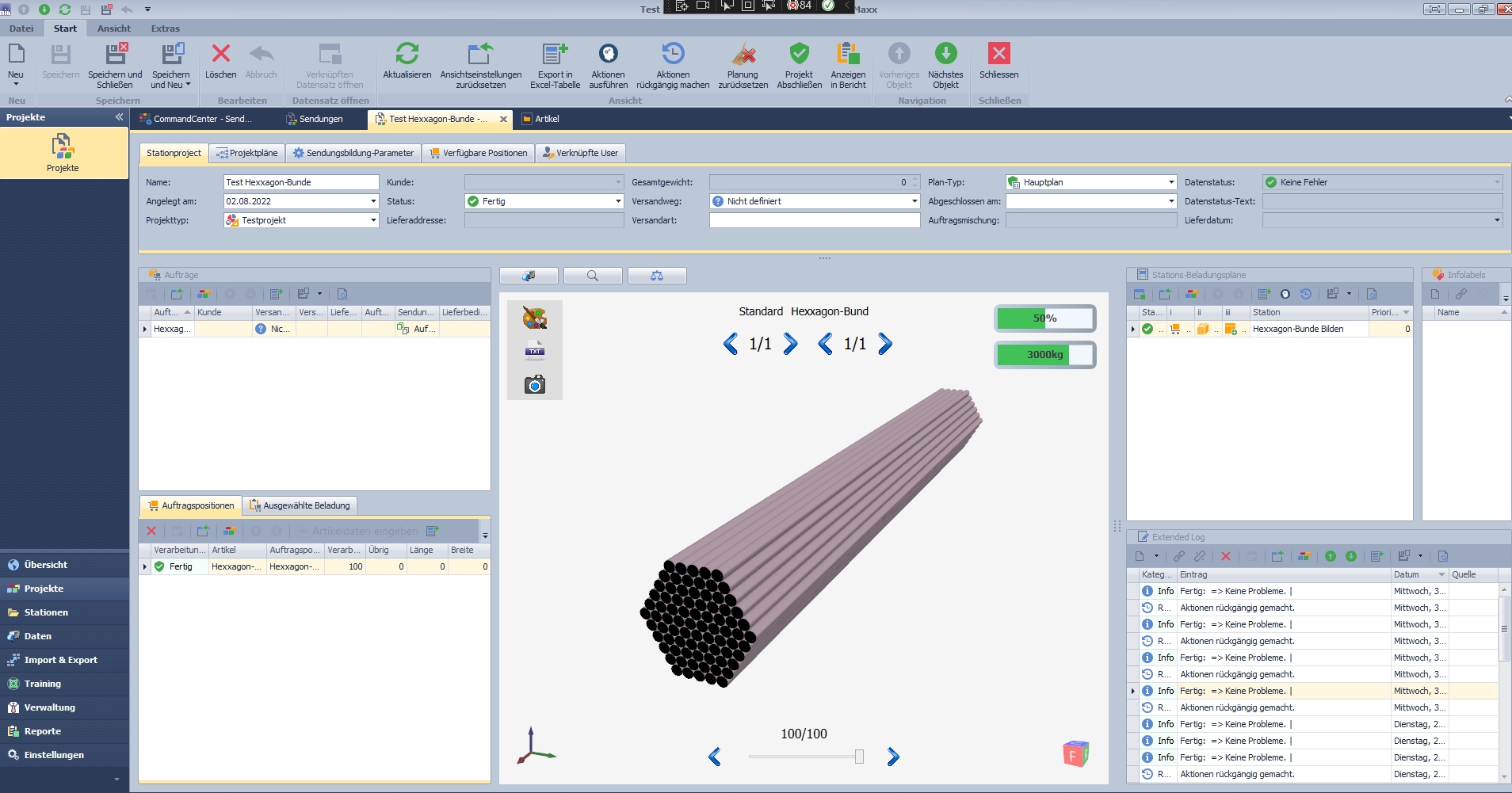Click the magnifier button above 3D view

pos(592,276)
